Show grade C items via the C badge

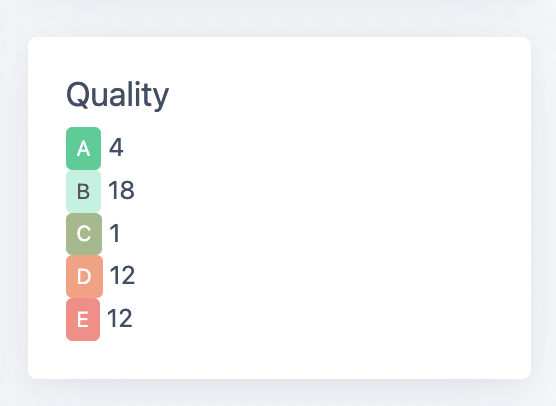(84, 234)
